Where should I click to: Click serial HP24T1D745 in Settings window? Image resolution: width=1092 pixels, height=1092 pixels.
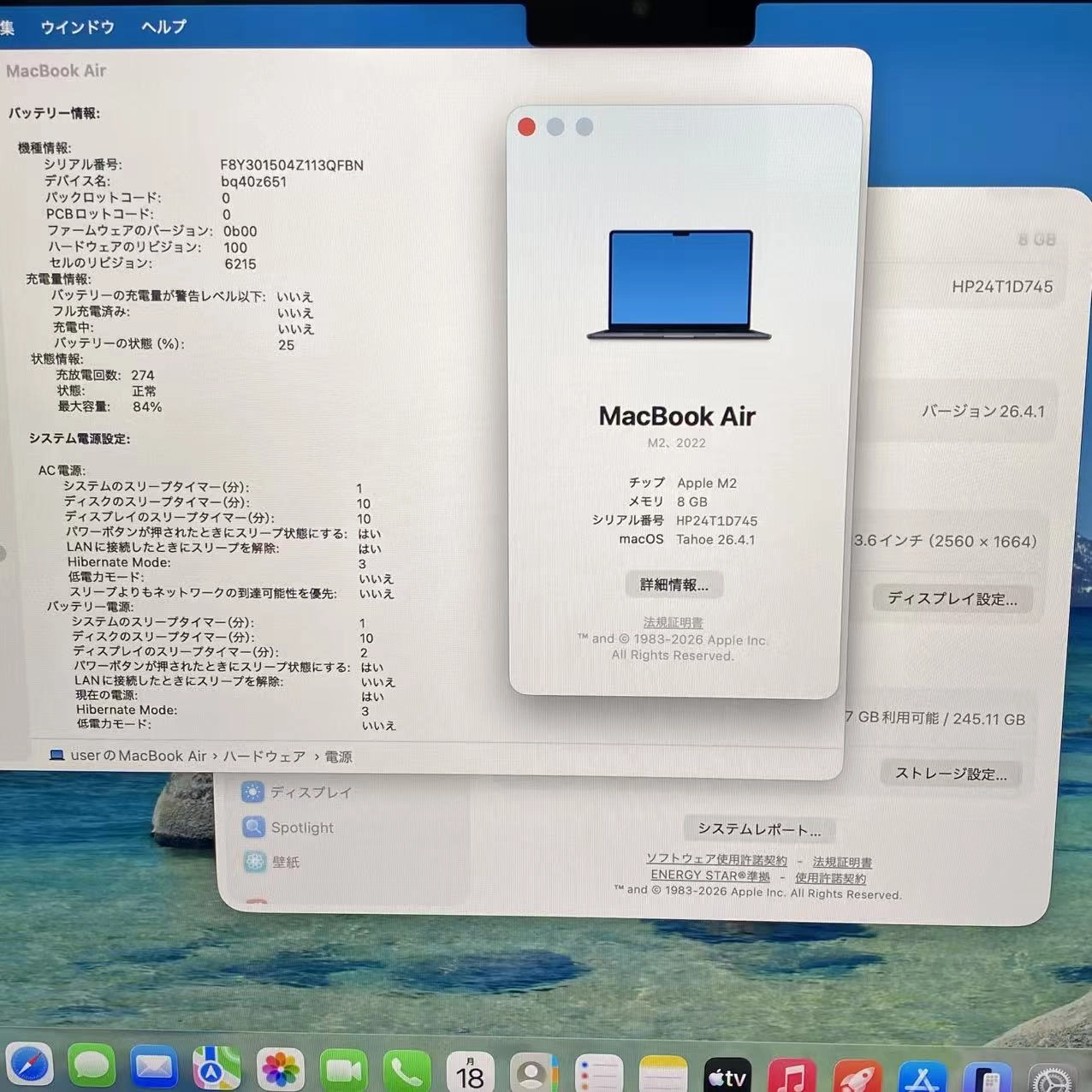point(1002,287)
